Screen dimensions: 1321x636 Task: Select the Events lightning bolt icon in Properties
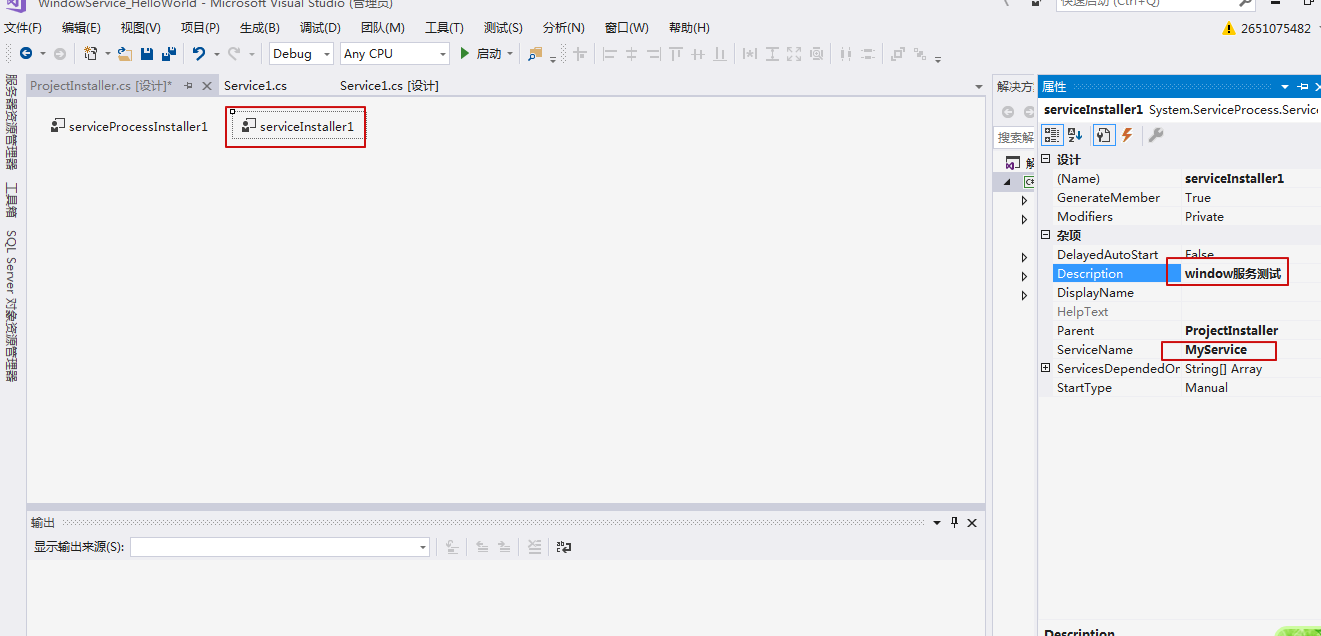coord(1127,136)
